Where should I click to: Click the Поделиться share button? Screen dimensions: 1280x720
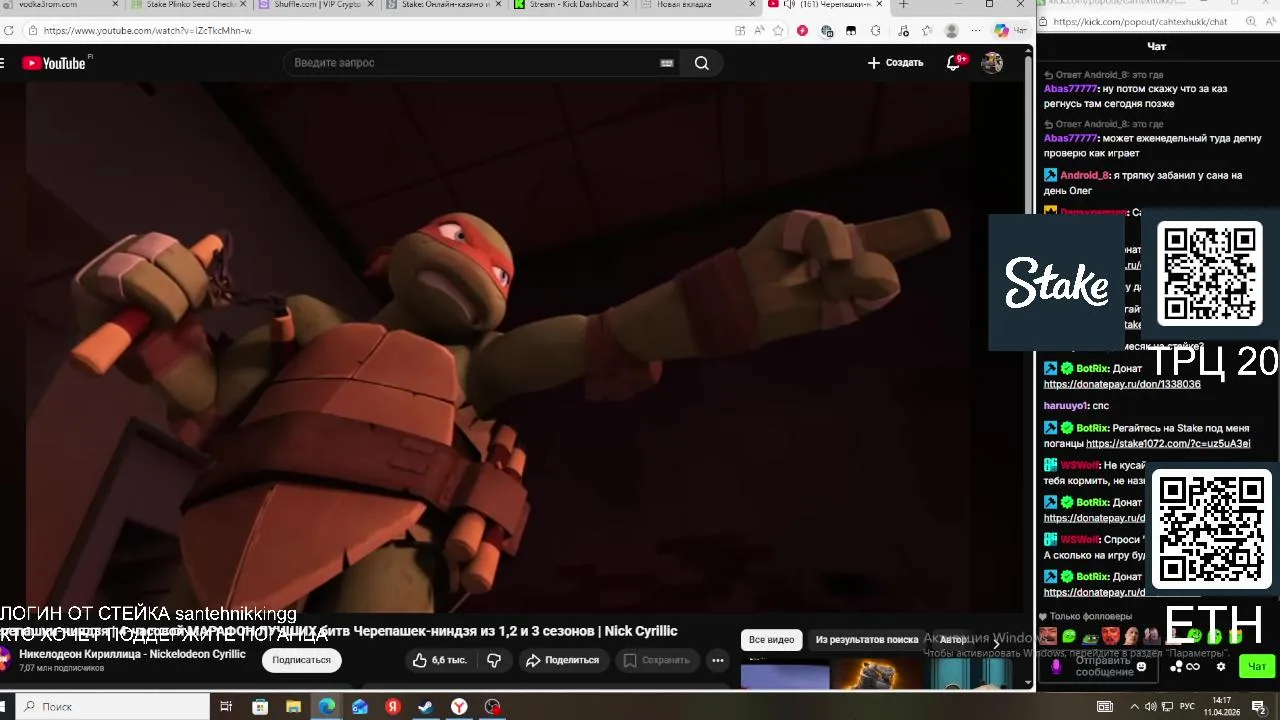562,660
